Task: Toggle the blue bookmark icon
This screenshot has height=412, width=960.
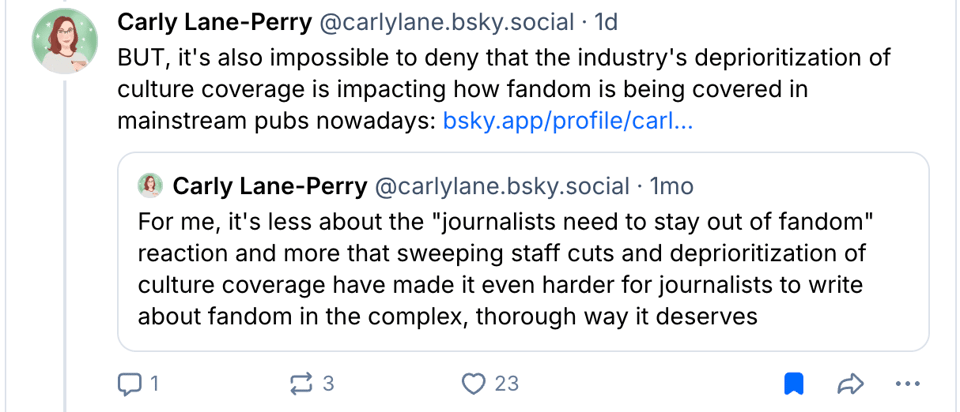Action: point(793,383)
